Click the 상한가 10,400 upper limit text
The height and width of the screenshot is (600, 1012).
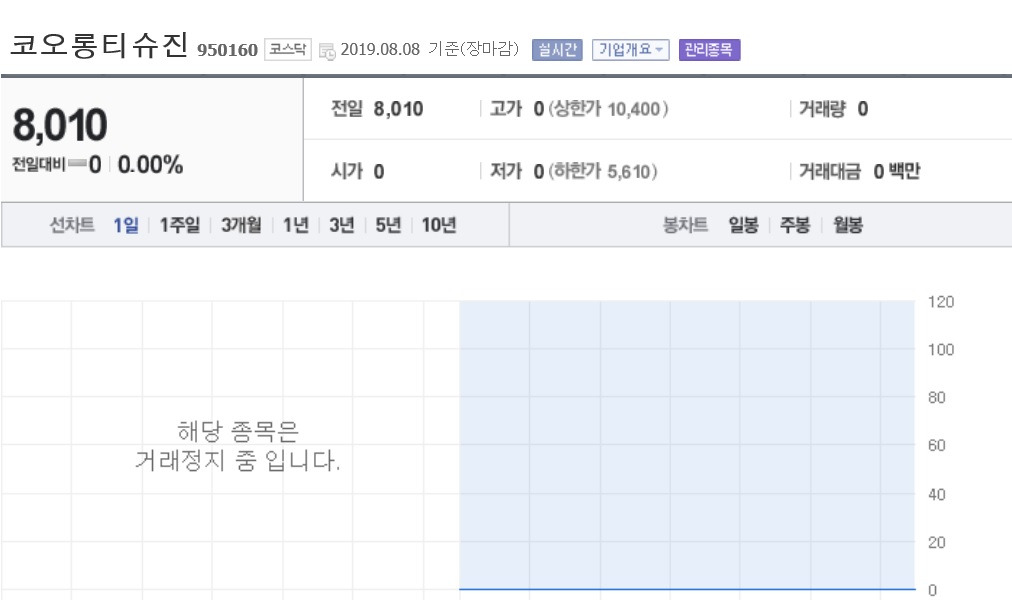(608, 109)
